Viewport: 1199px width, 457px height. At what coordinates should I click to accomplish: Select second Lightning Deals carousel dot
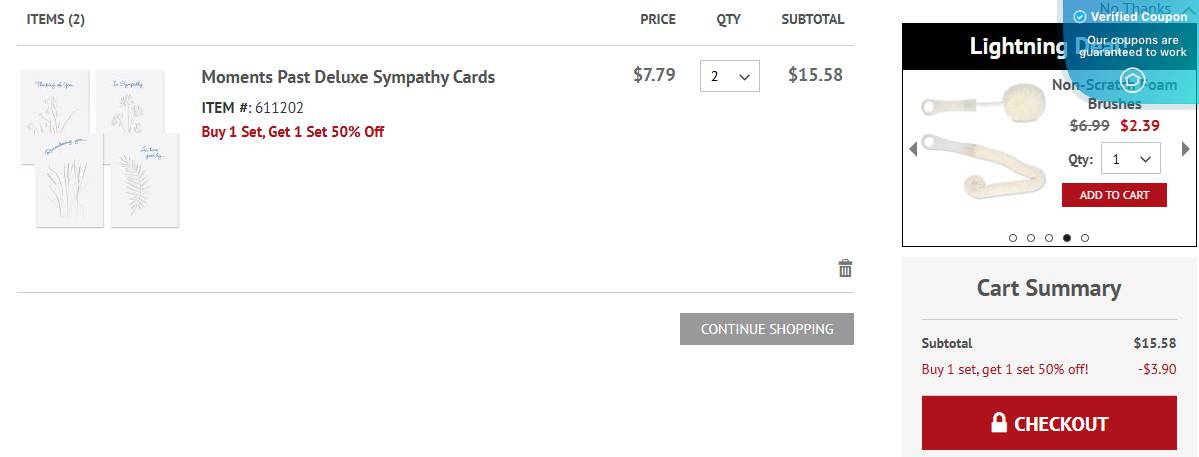click(x=1031, y=238)
